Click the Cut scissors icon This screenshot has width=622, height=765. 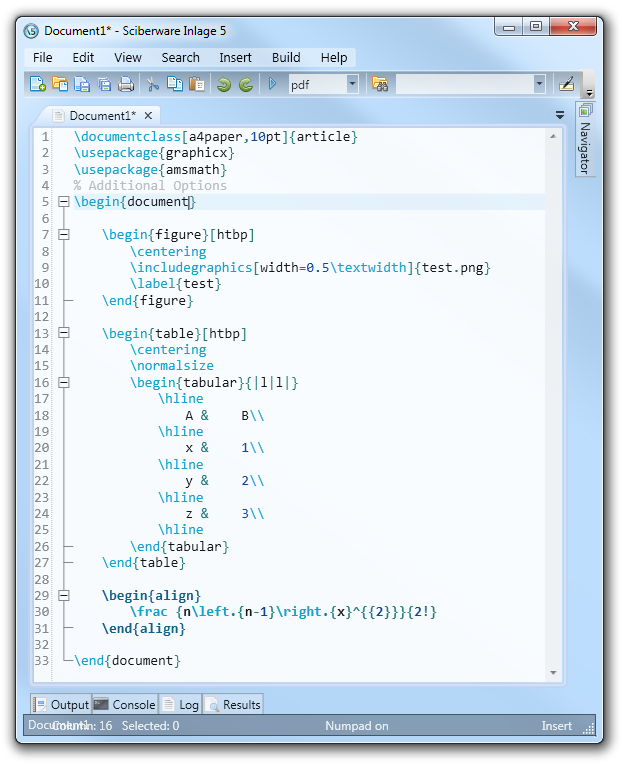coord(153,84)
